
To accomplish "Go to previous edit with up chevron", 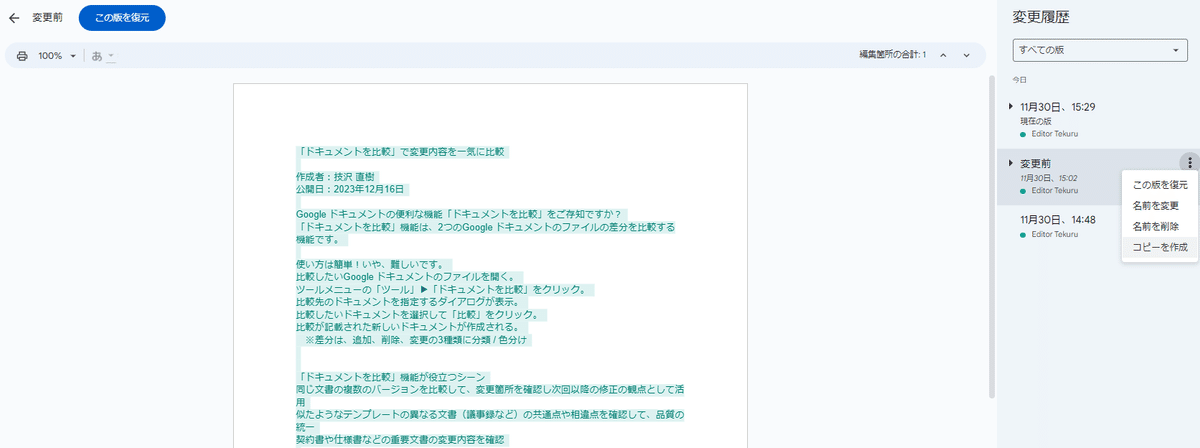I will point(942,55).
